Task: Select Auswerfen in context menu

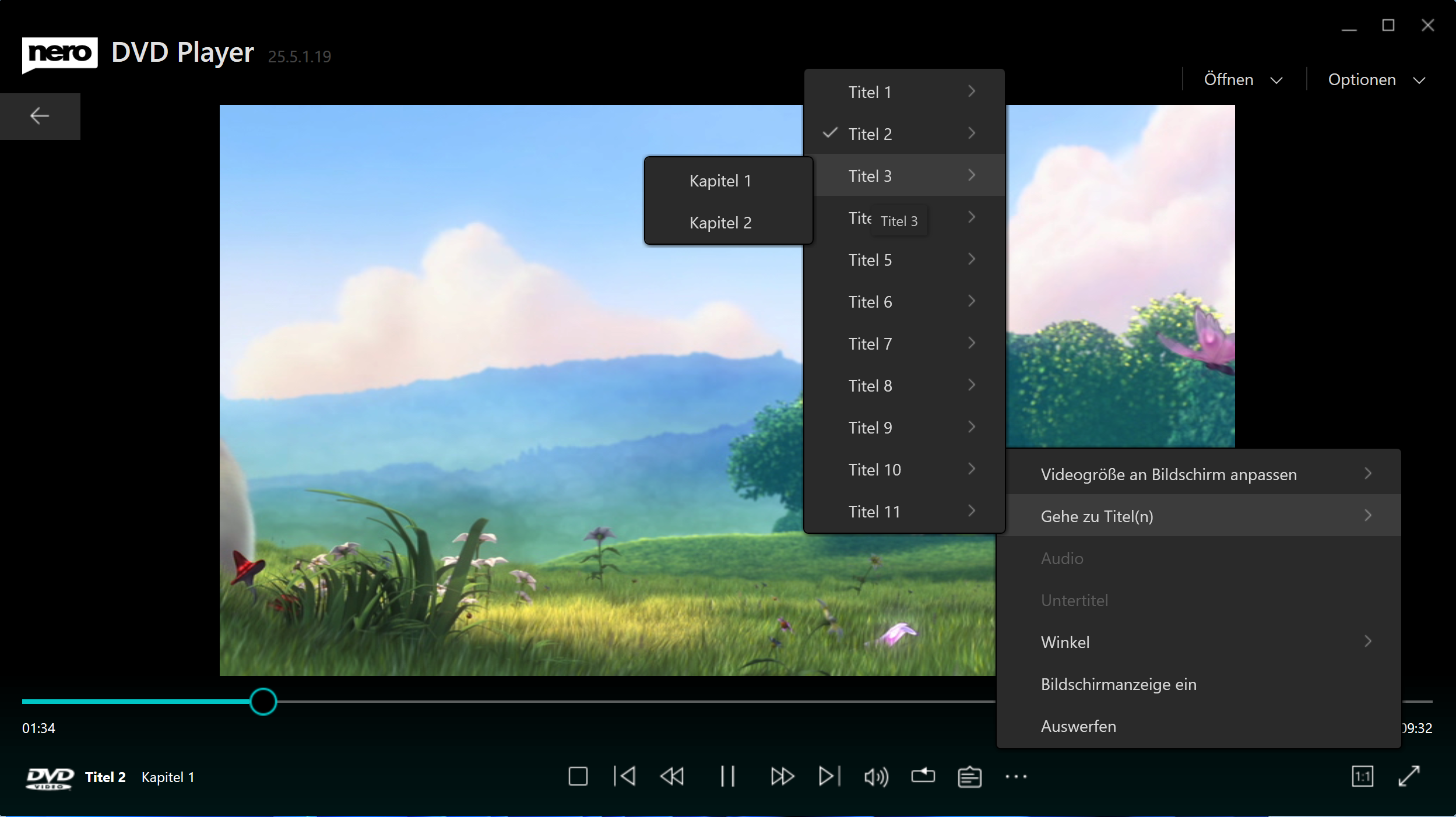Action: click(1078, 726)
